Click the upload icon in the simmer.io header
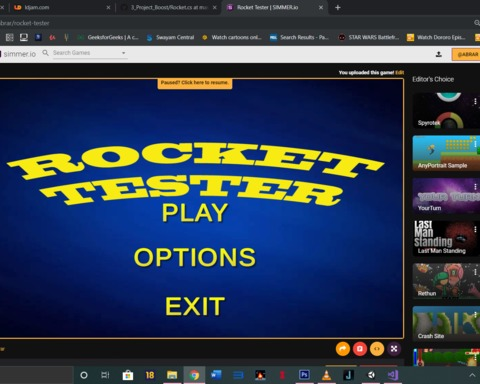 point(439,54)
